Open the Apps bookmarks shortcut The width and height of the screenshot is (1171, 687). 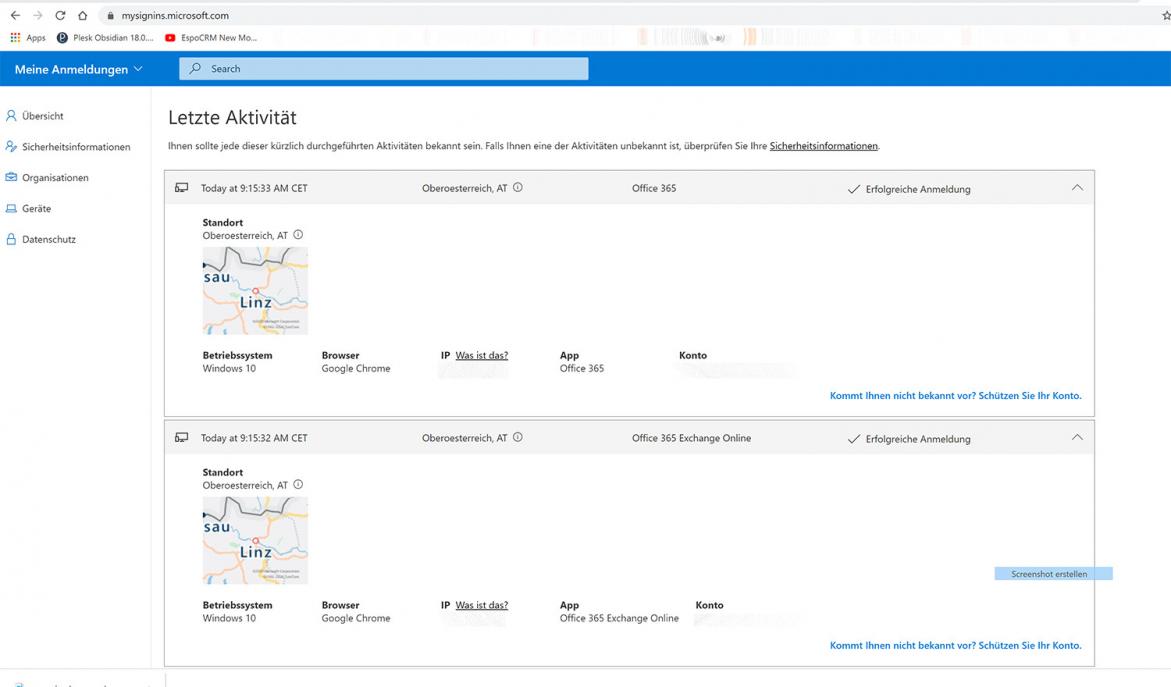28,37
